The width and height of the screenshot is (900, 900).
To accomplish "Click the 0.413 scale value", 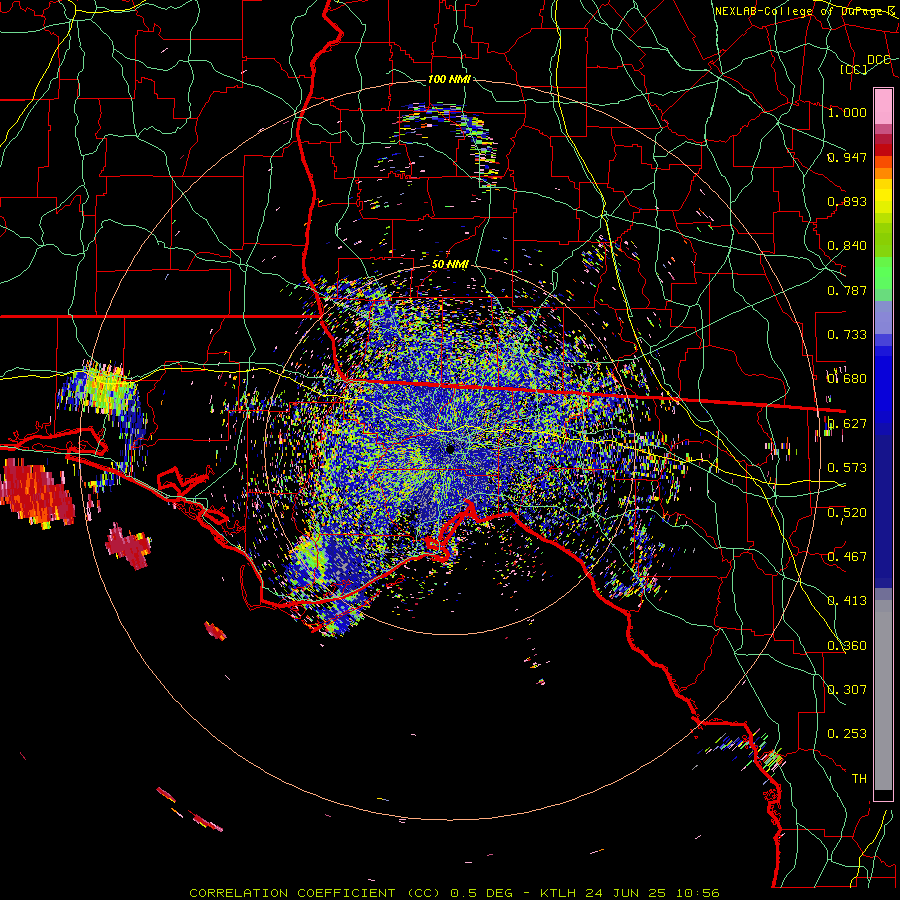I will point(847,601).
